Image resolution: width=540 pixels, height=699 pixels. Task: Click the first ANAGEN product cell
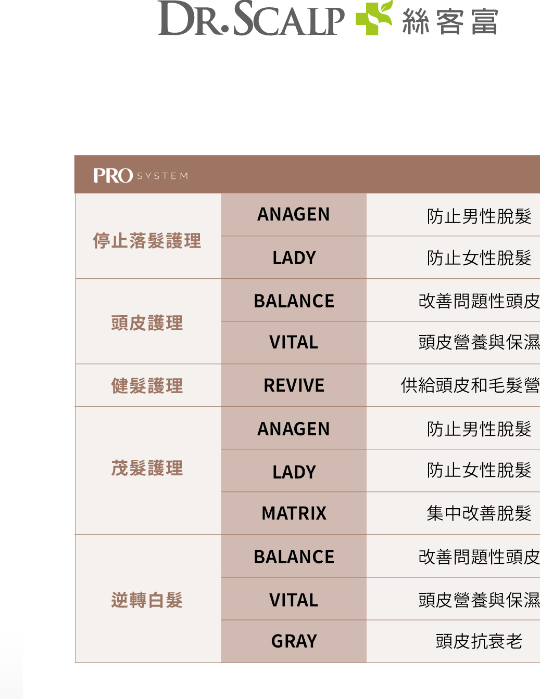click(x=293, y=214)
